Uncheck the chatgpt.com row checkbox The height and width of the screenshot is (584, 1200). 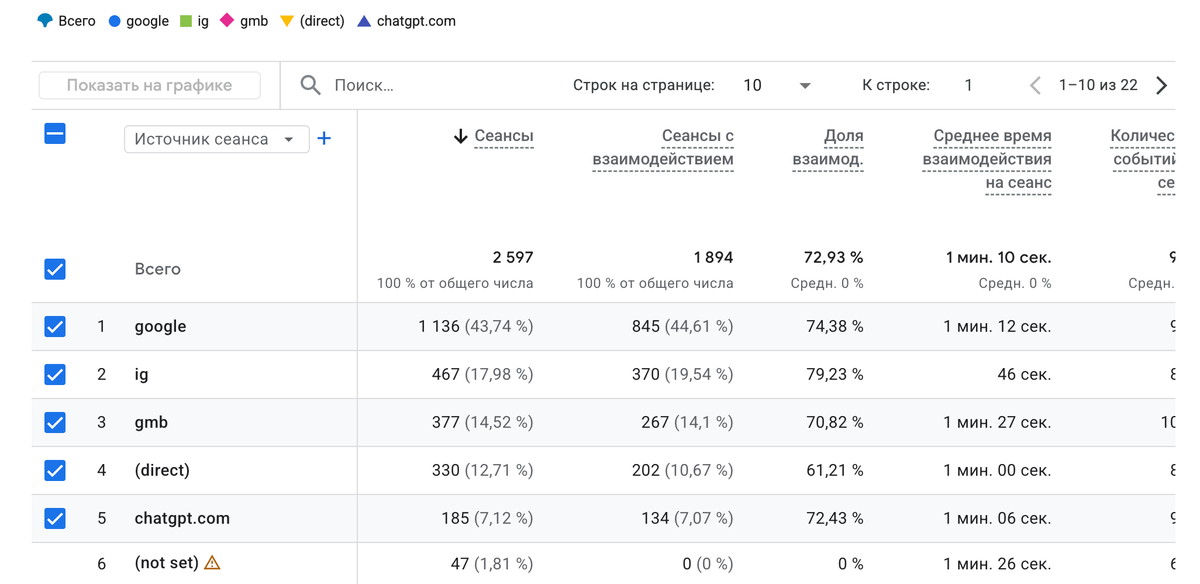click(x=55, y=518)
